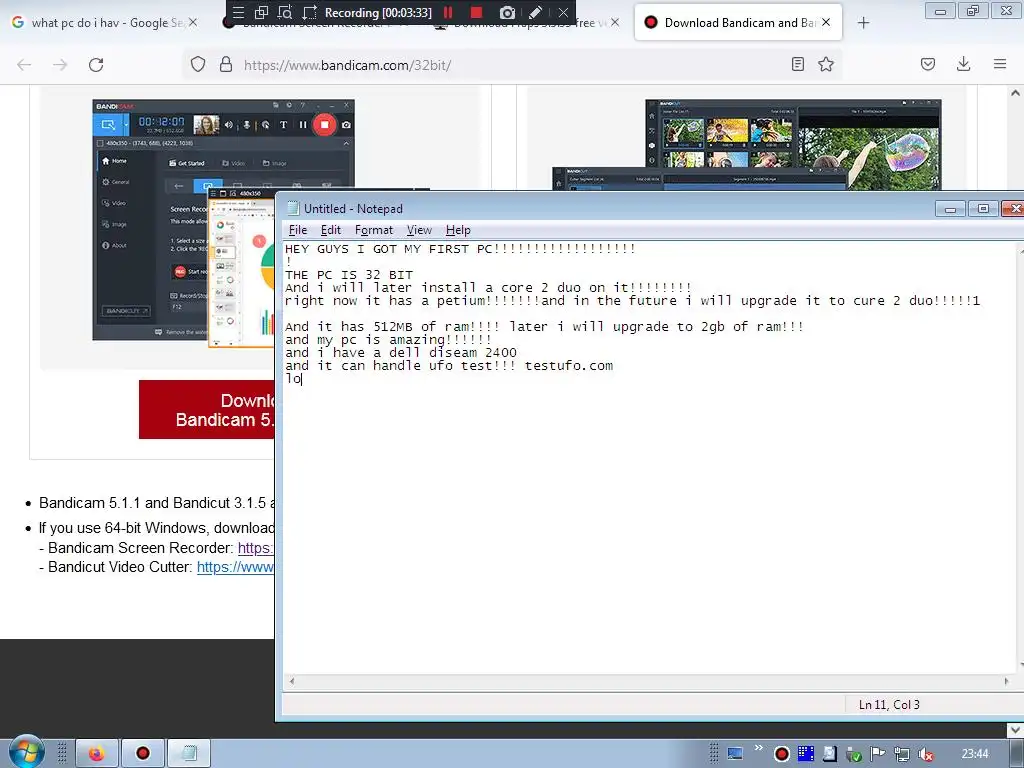Maximize the Notepad window
1024x768 pixels.
point(983,208)
